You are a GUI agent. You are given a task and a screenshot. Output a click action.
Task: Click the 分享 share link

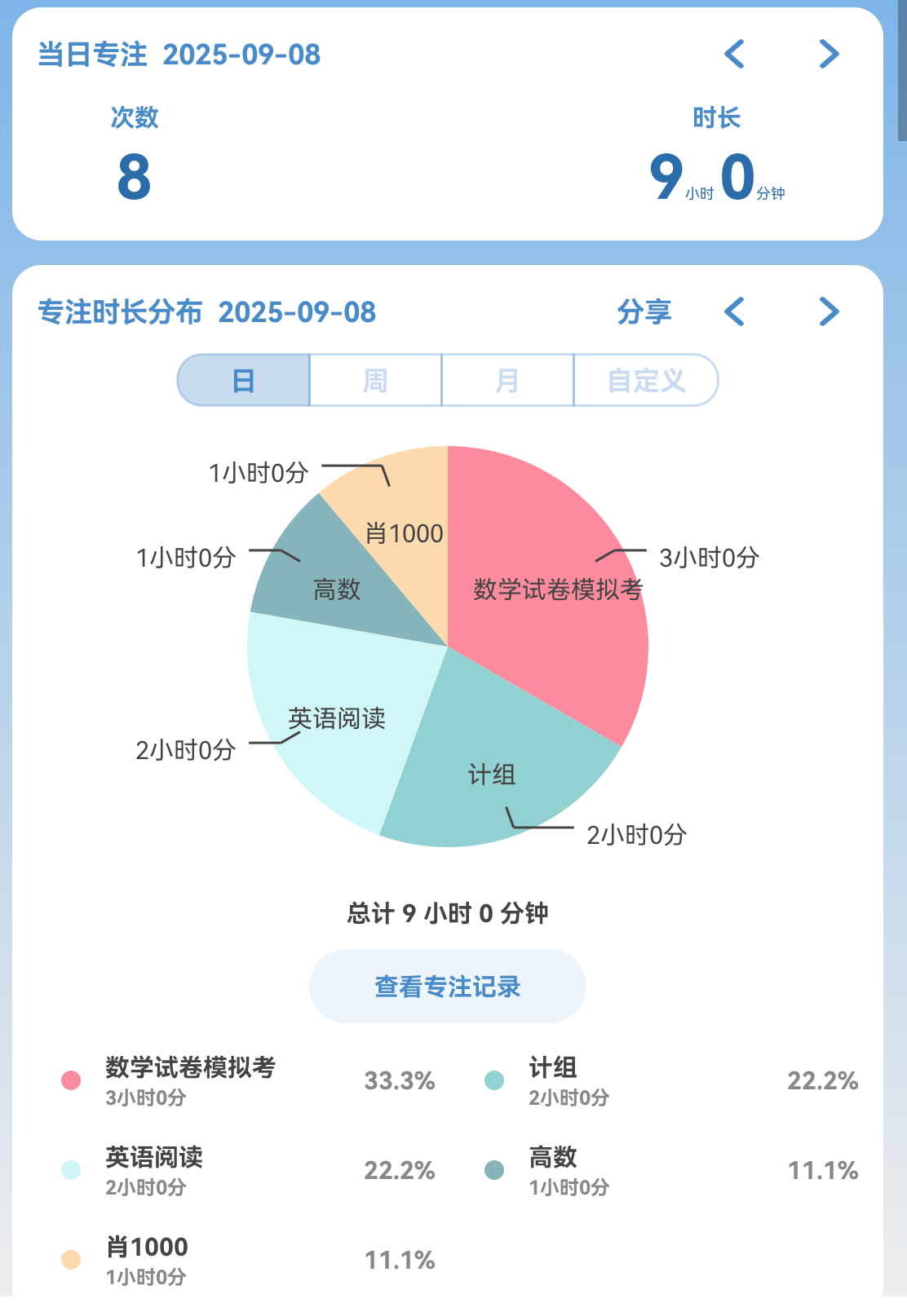(x=644, y=311)
